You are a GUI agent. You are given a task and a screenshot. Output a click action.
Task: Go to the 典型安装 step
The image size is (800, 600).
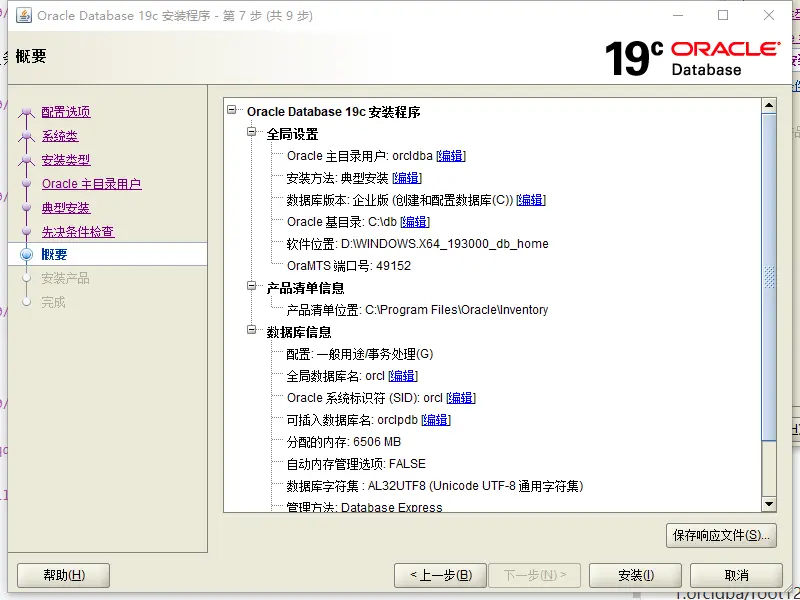point(66,208)
